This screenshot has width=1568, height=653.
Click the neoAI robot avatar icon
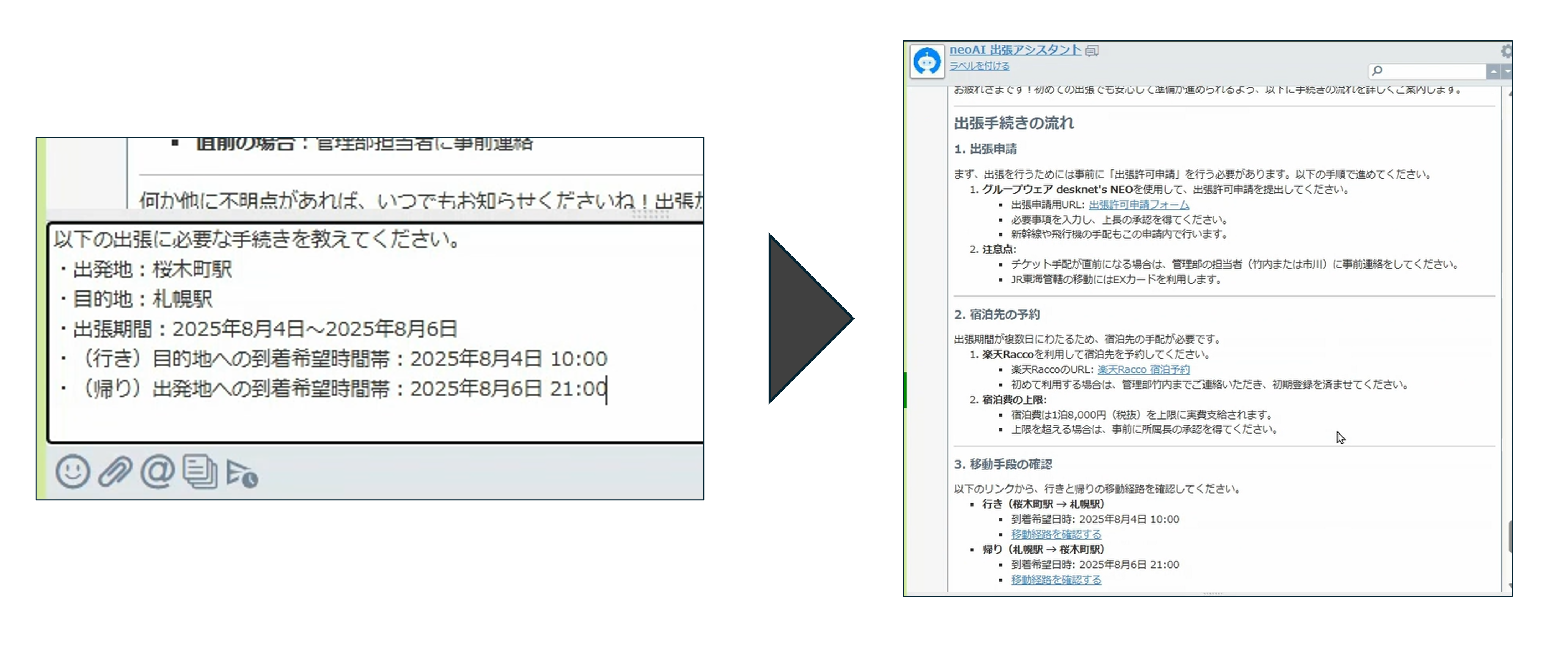tap(927, 61)
